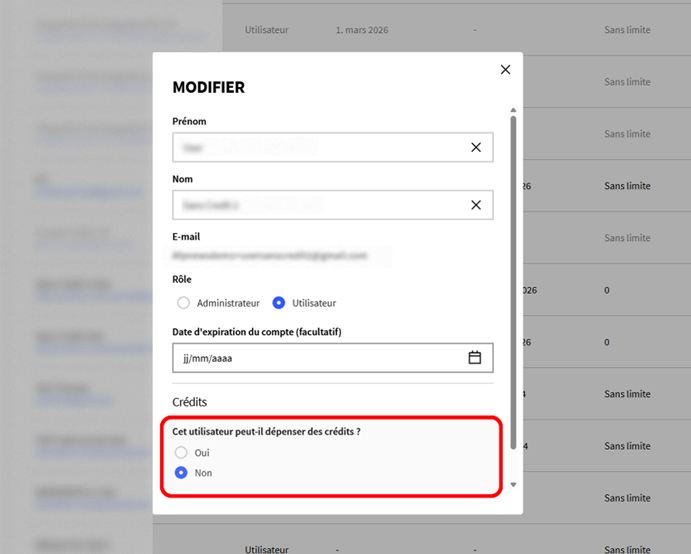This screenshot has width=691, height=554.
Task: Click 'Sans limite' in the top table row
Action: coord(627,30)
